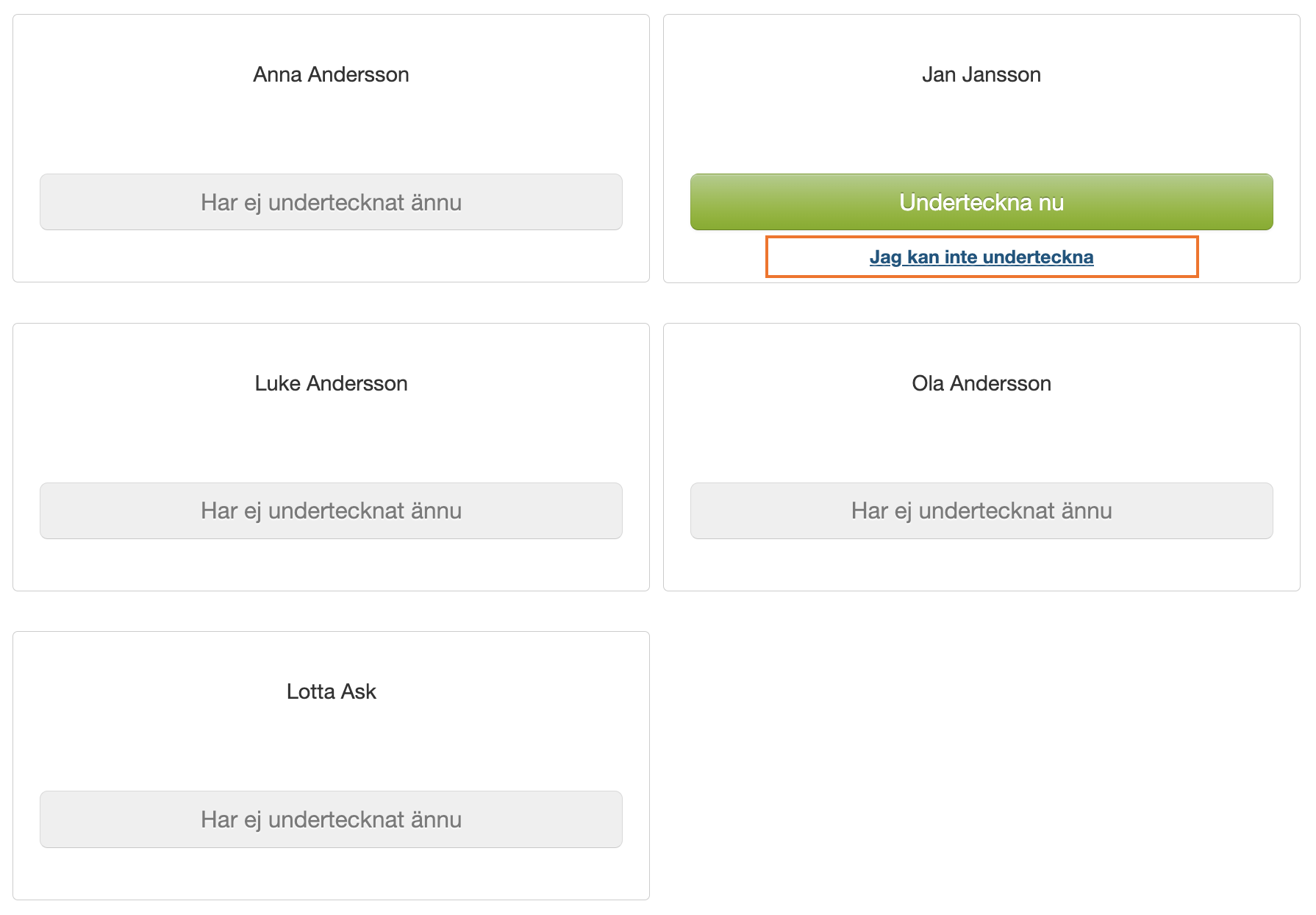This screenshot has width=1316, height=915.
Task: Click empty space below Luke Andersson's button
Action: (331, 565)
